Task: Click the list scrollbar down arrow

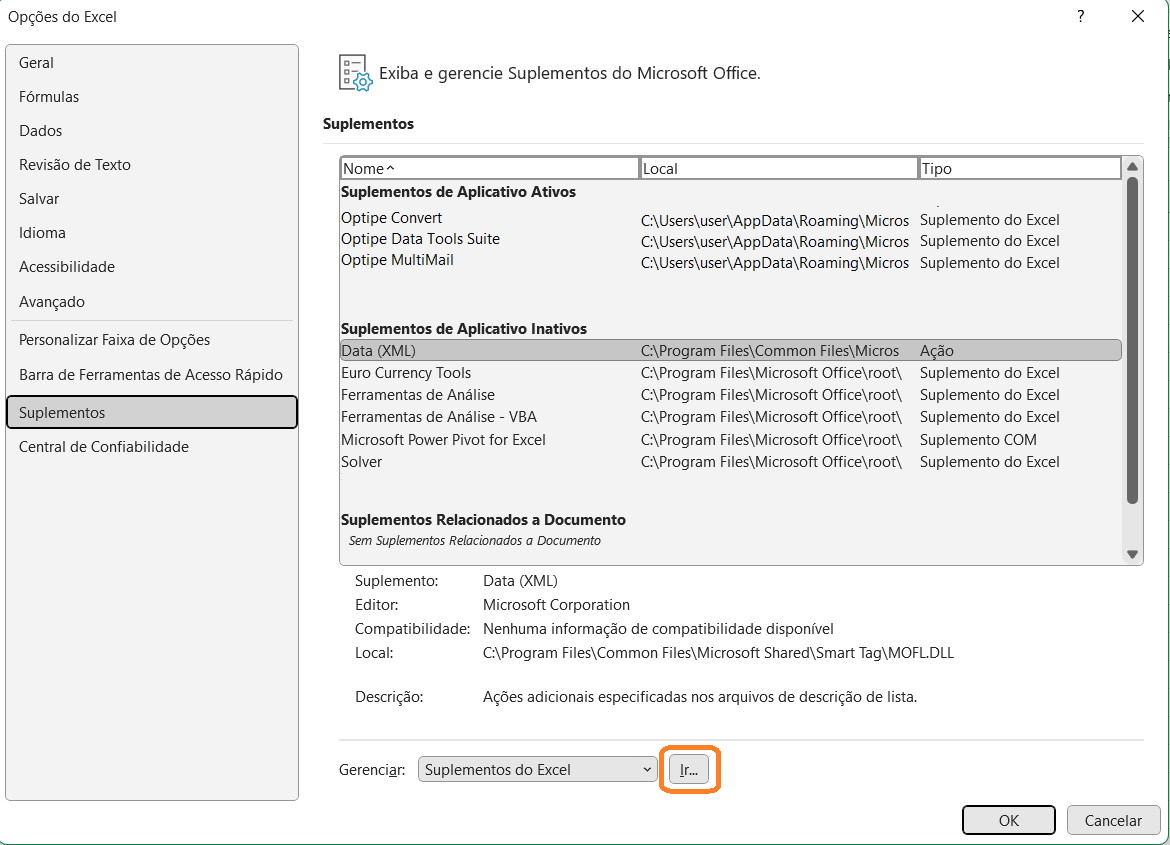Action: click(x=1132, y=554)
